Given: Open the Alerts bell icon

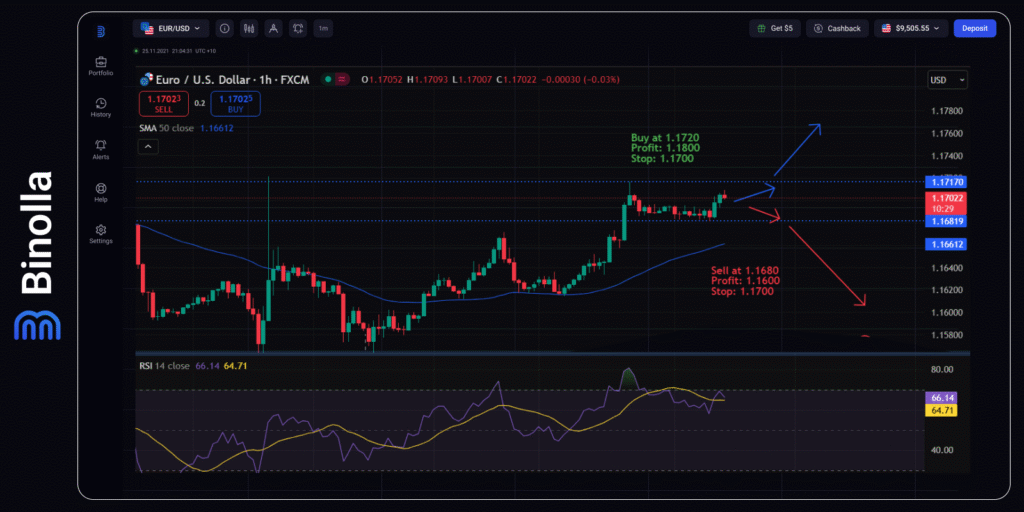Looking at the screenshot, I should [x=100, y=145].
